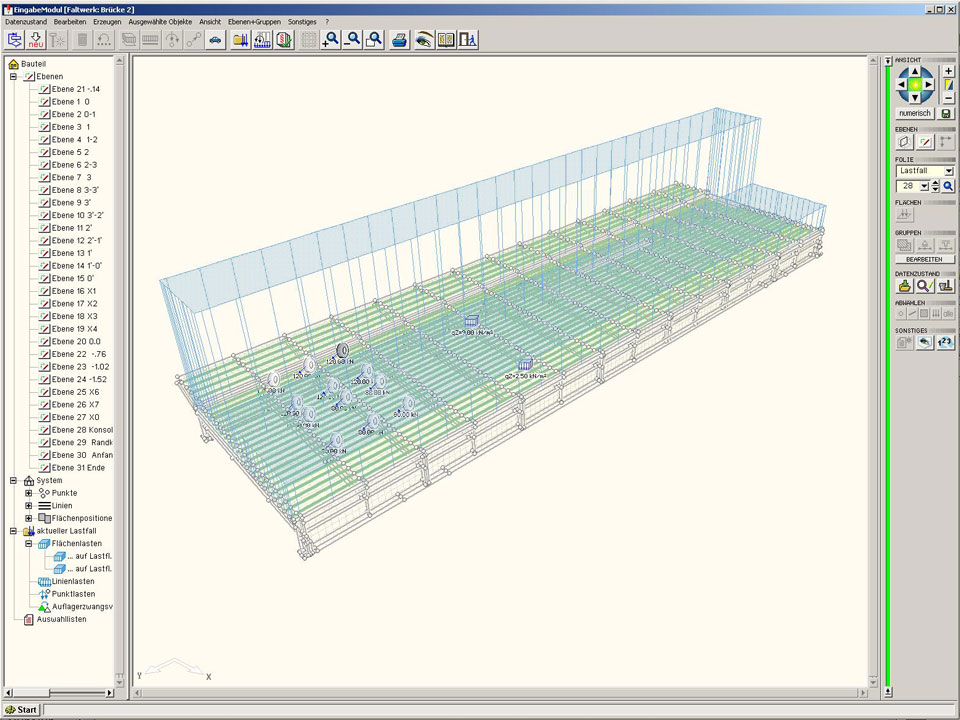960x720 pixels.
Task: Click the eye view icon in toolbar
Action: pyautogui.click(x=424, y=40)
